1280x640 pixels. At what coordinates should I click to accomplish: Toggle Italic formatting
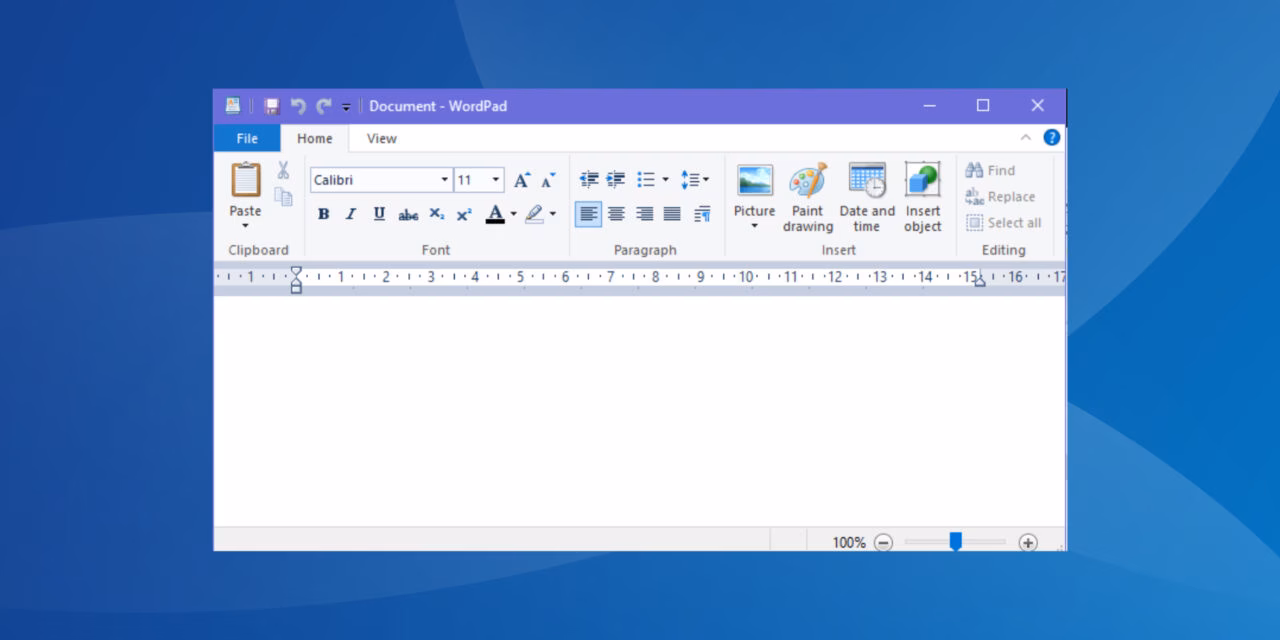[x=351, y=214]
